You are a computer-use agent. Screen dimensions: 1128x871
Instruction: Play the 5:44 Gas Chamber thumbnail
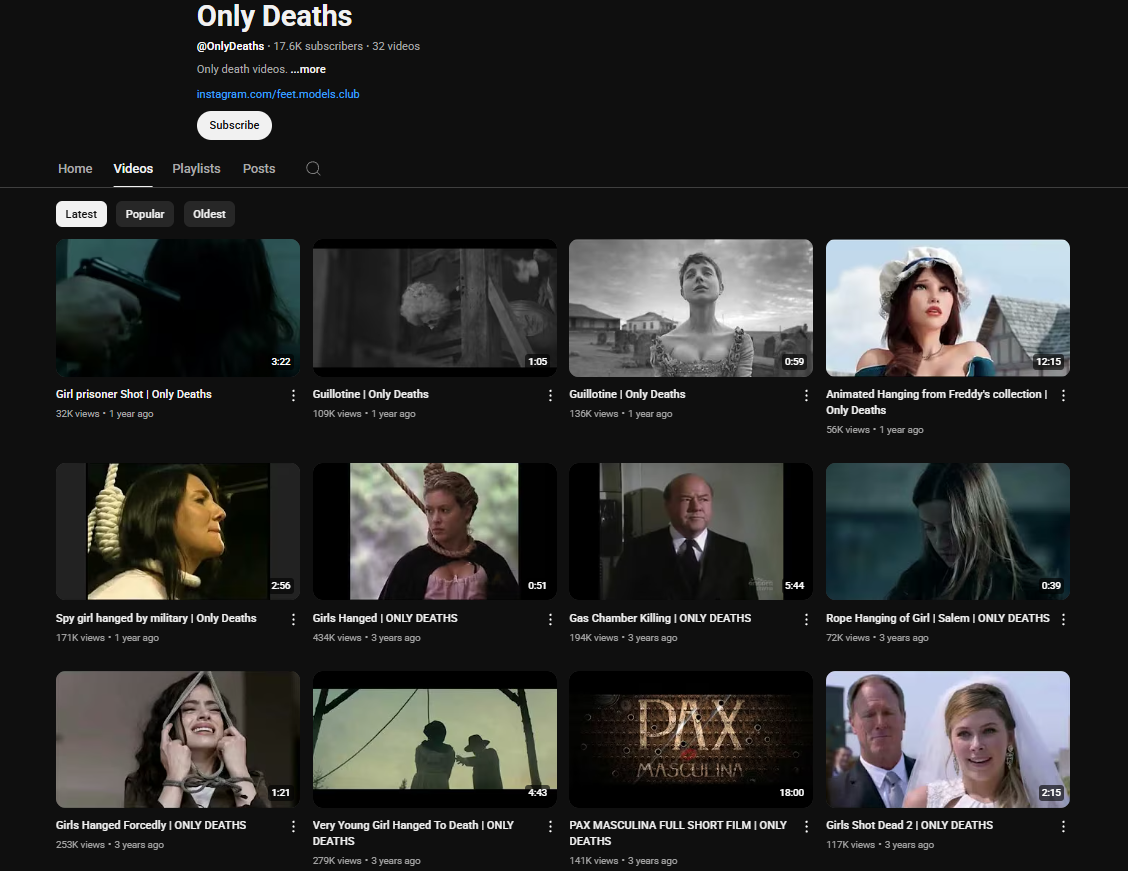tap(691, 532)
